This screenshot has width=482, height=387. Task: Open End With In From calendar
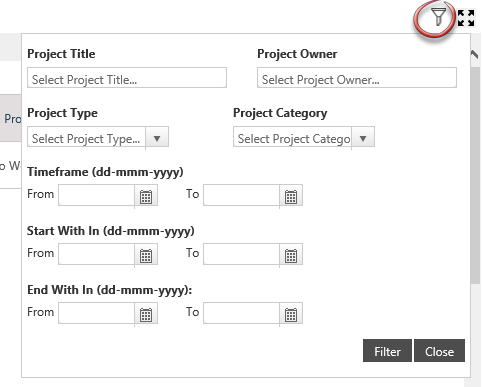coord(146,314)
